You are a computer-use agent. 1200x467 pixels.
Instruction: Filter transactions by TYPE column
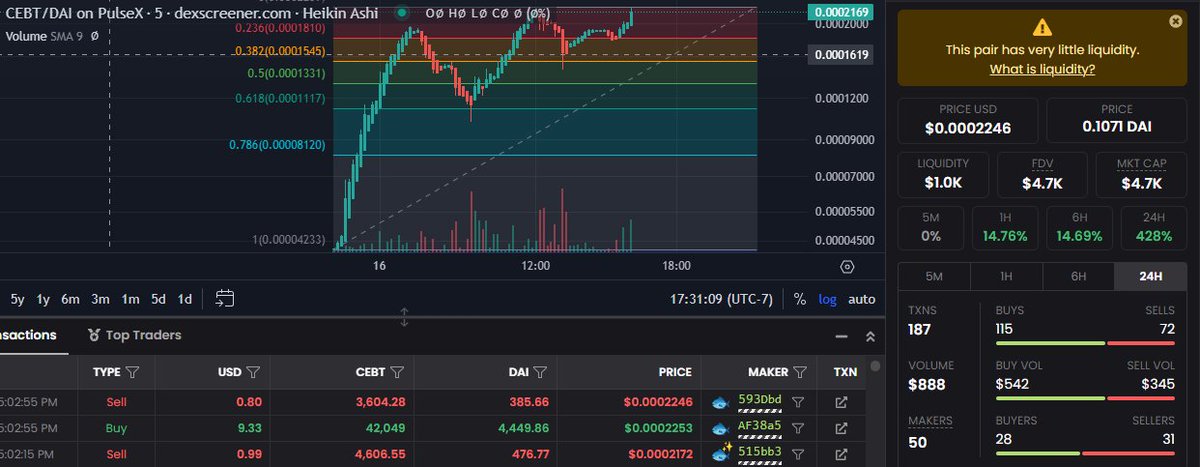coord(133,372)
